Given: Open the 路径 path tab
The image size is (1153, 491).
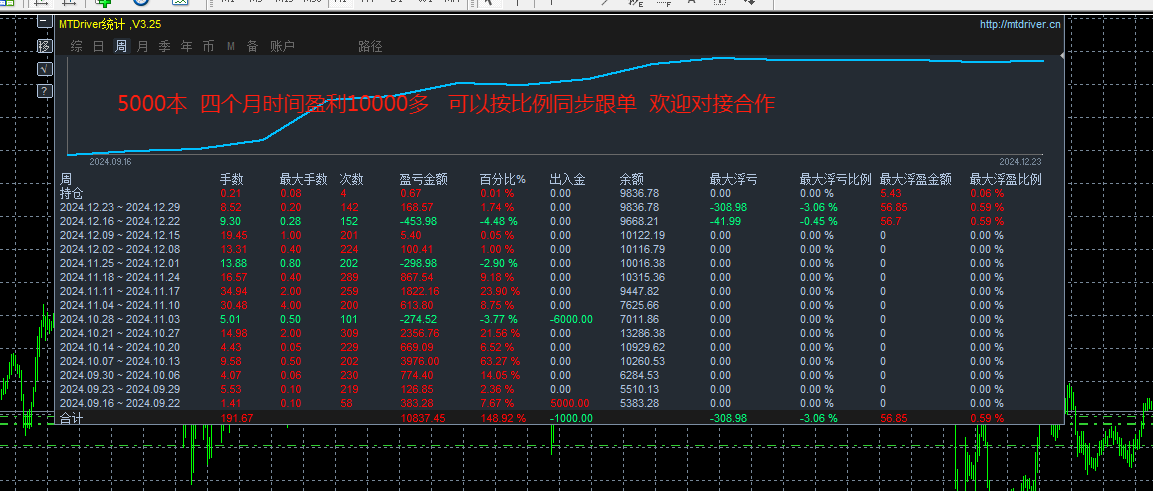Looking at the screenshot, I should 371,46.
